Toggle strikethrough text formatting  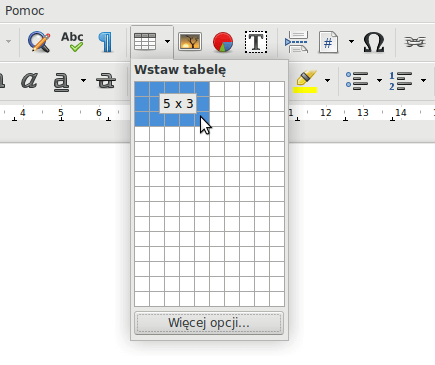point(106,81)
